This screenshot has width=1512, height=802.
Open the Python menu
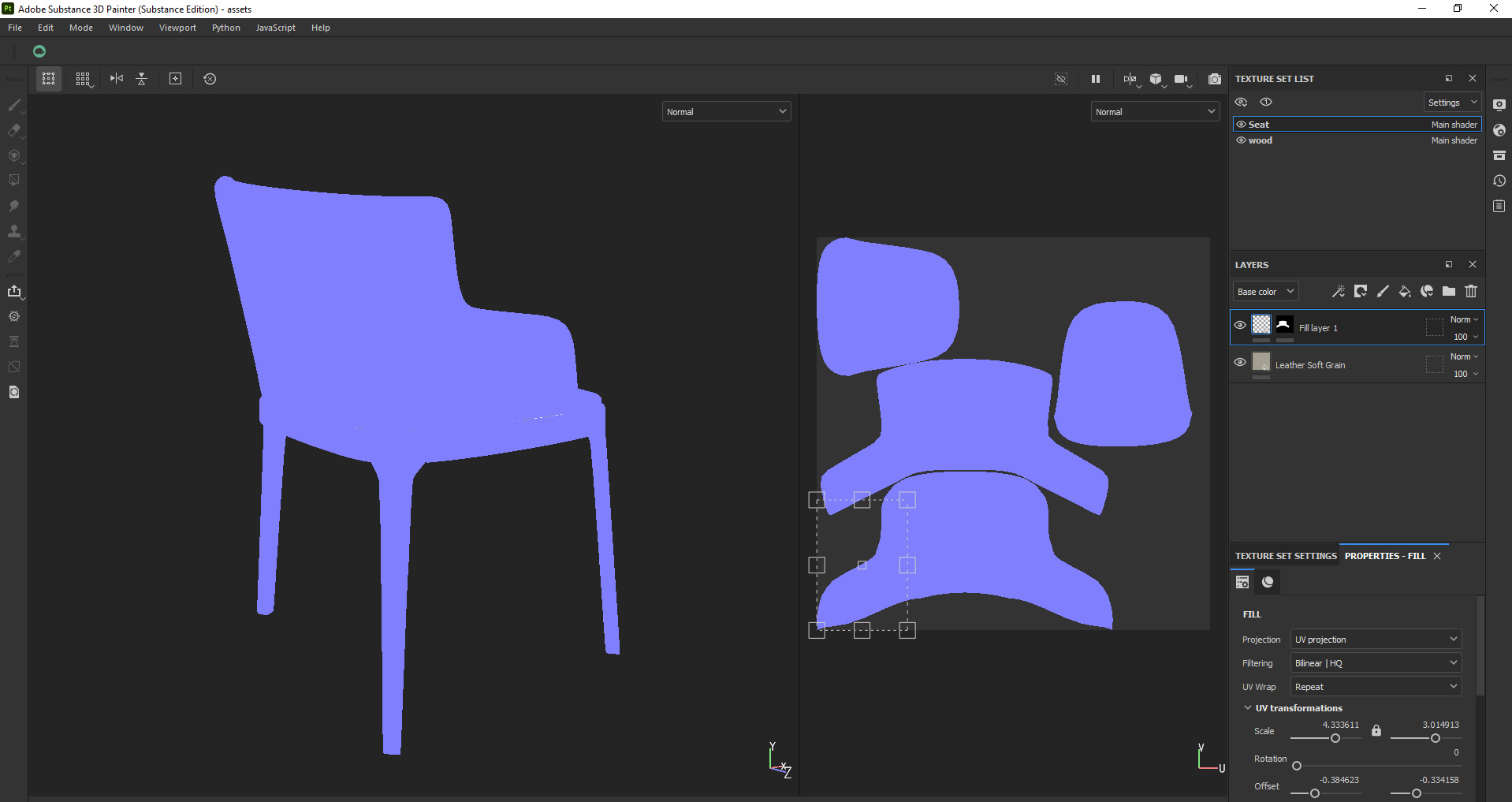click(x=226, y=28)
